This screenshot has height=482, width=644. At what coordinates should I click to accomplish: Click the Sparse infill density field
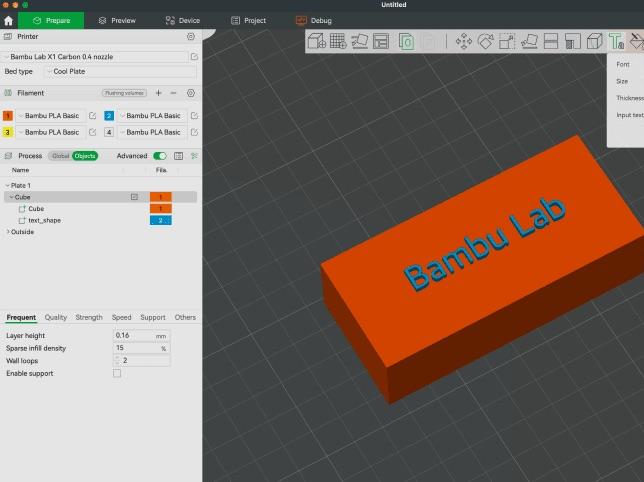point(142,348)
